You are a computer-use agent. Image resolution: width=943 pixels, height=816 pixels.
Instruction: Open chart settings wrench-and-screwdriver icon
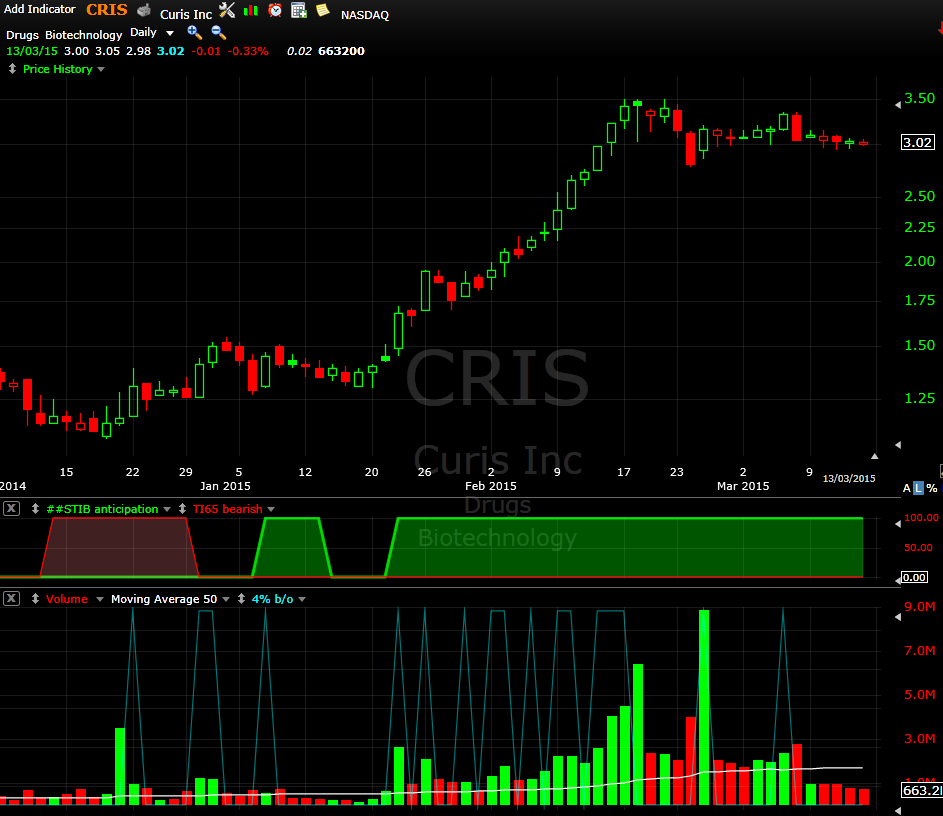tap(227, 10)
